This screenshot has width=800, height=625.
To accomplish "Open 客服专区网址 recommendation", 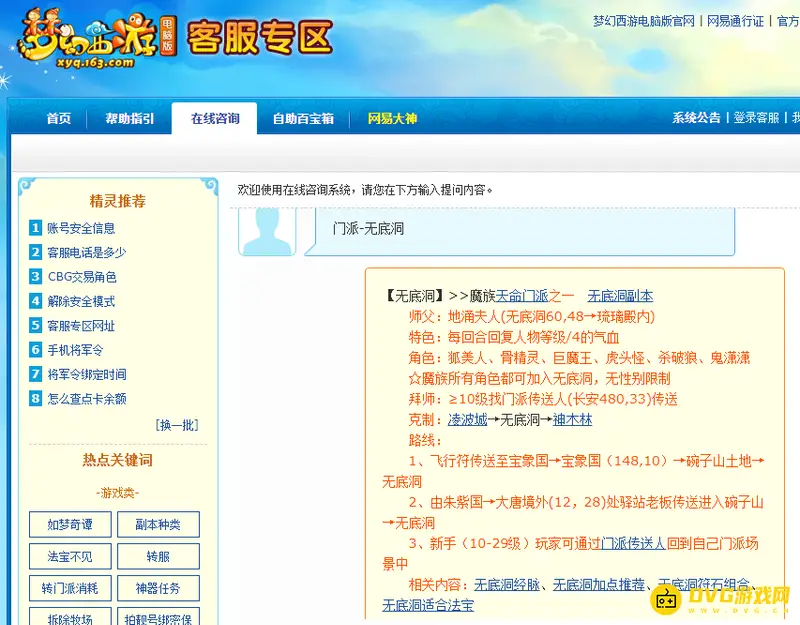I will (x=81, y=326).
